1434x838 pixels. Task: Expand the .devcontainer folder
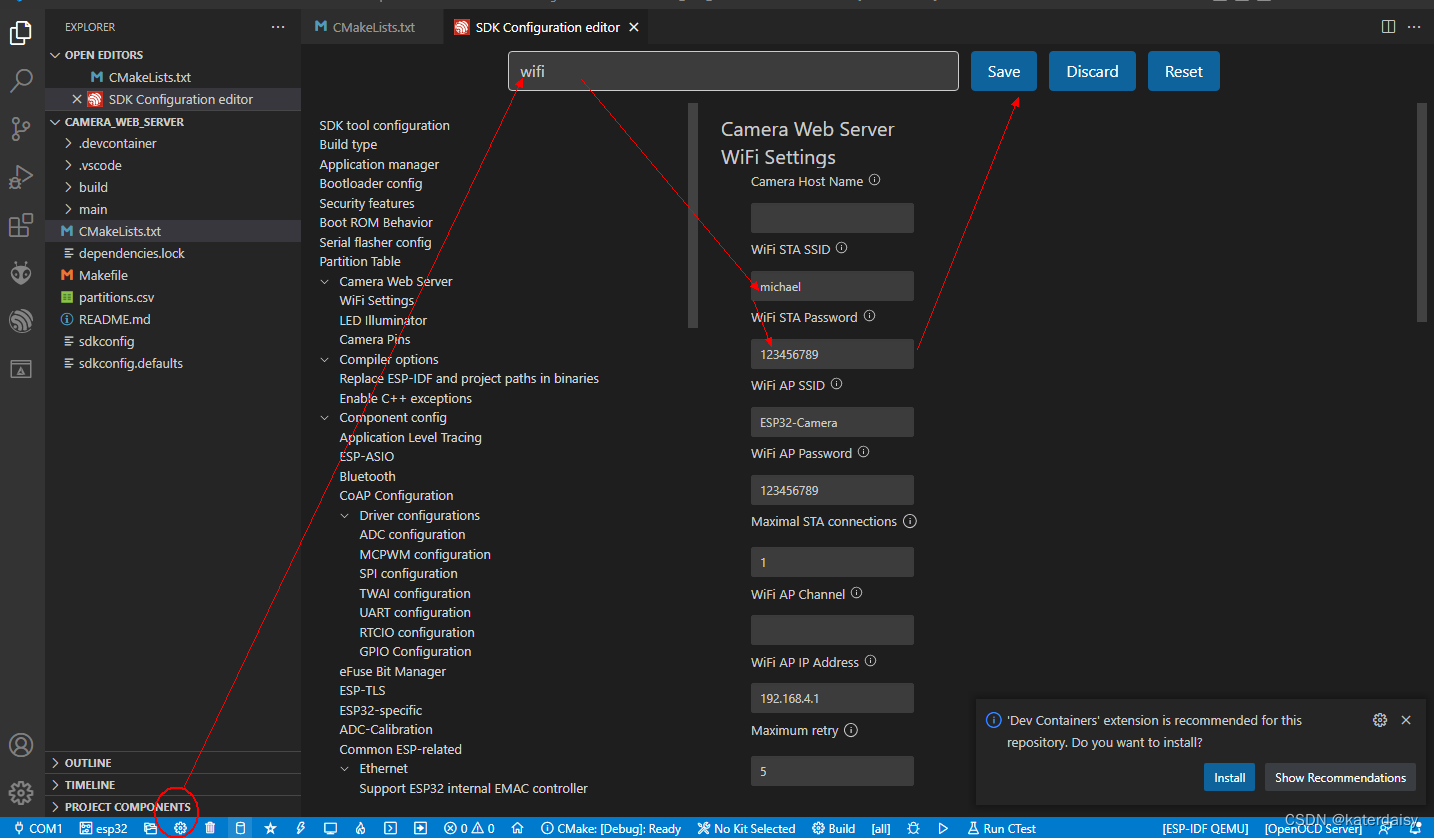(173, 143)
